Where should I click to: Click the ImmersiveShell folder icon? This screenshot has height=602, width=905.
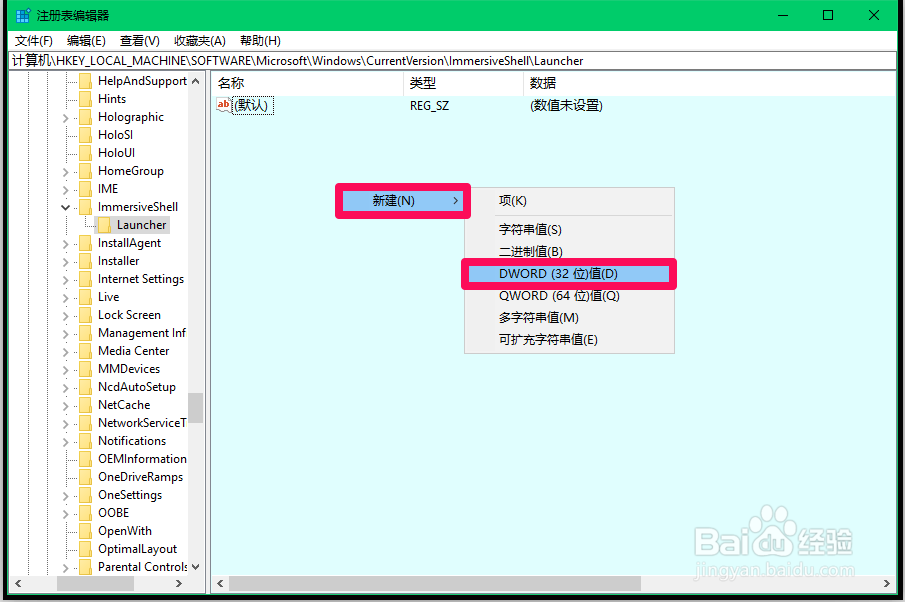[x=84, y=206]
